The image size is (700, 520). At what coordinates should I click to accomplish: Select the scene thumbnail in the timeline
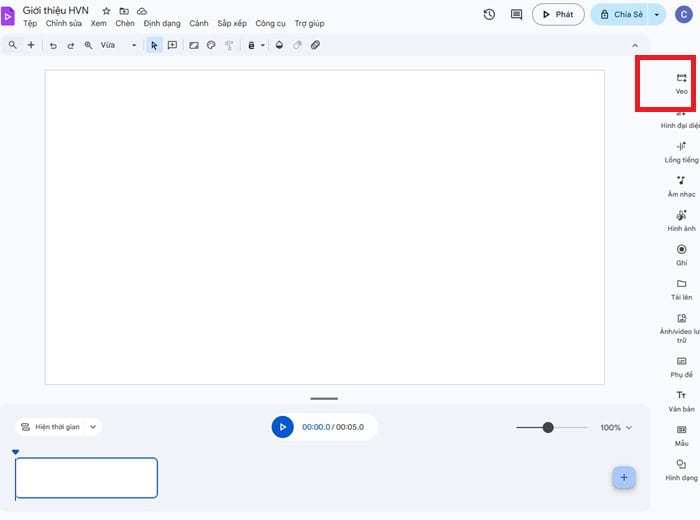(86, 478)
